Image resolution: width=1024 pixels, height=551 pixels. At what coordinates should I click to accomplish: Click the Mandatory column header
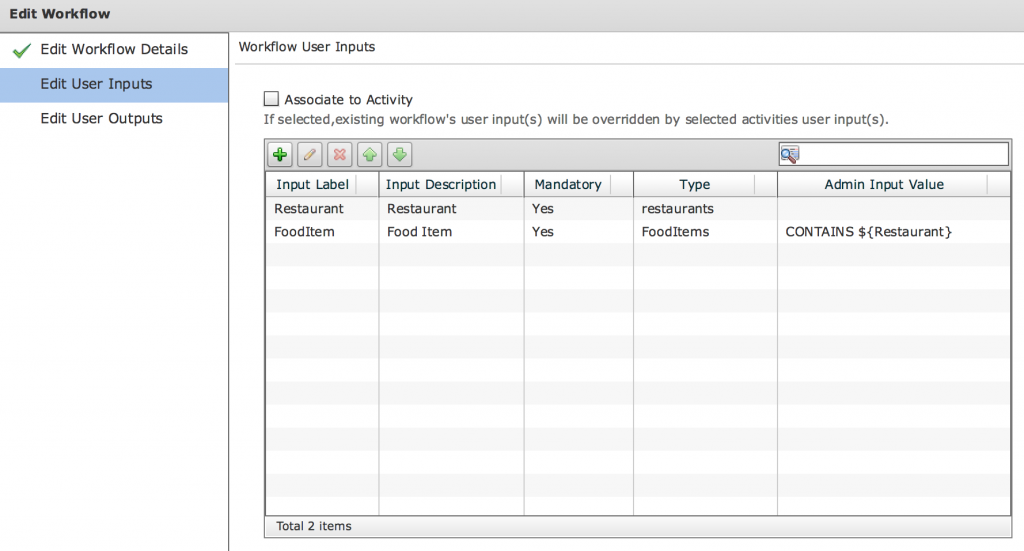tap(568, 184)
